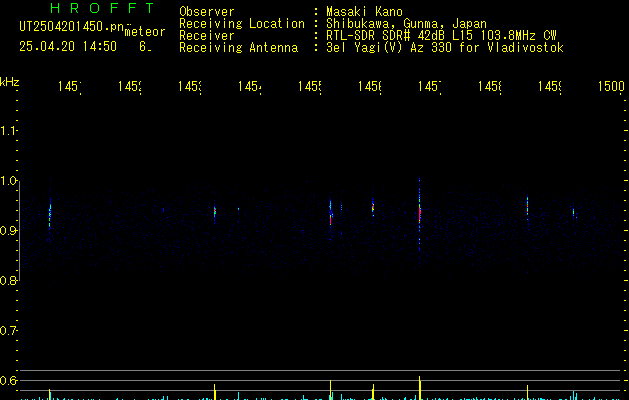The image size is (629, 400).
Task: Click the 0.9 frequency axis label
Action: tap(8, 231)
